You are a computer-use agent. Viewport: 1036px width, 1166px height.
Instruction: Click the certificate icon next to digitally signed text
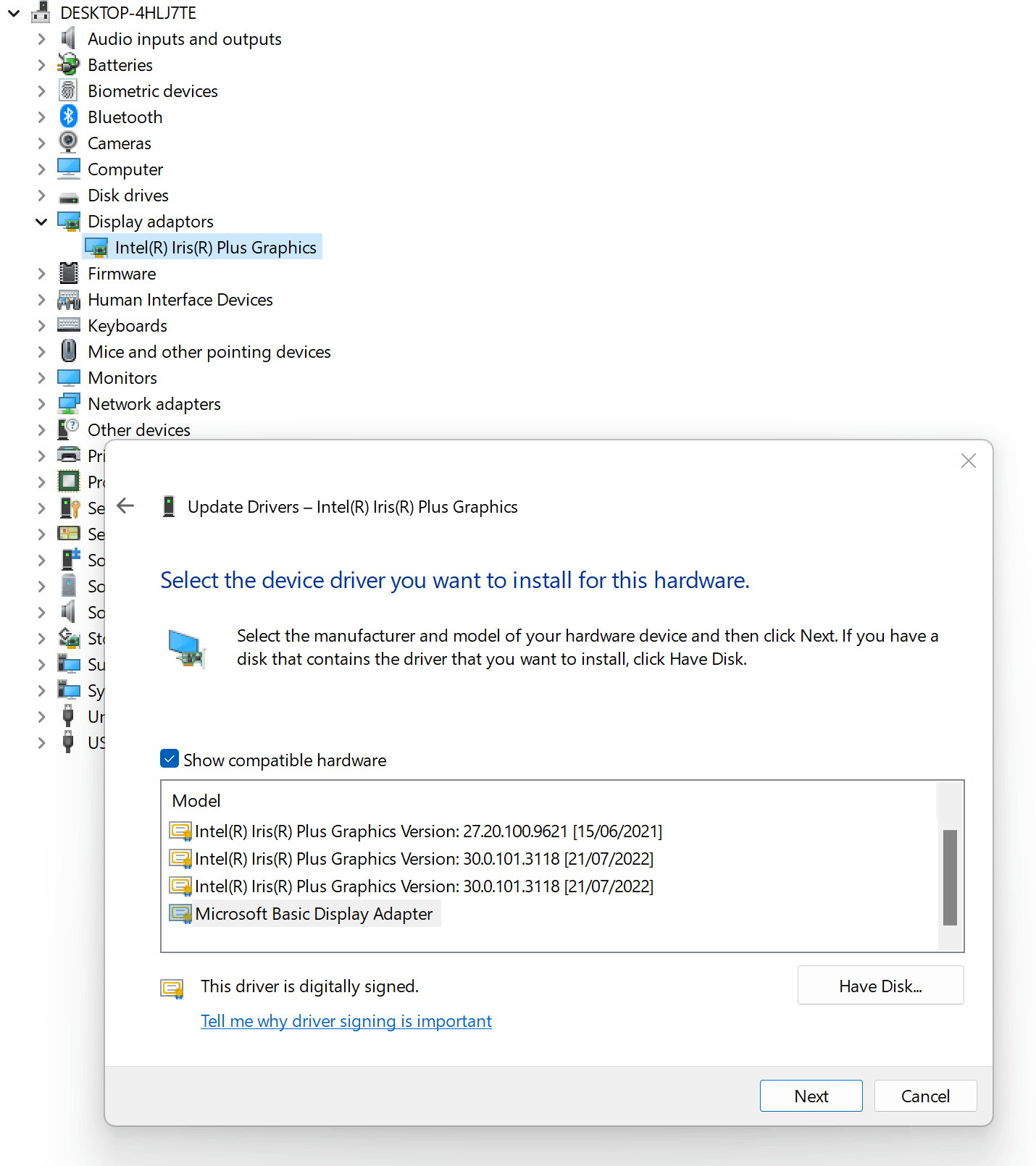click(172, 988)
